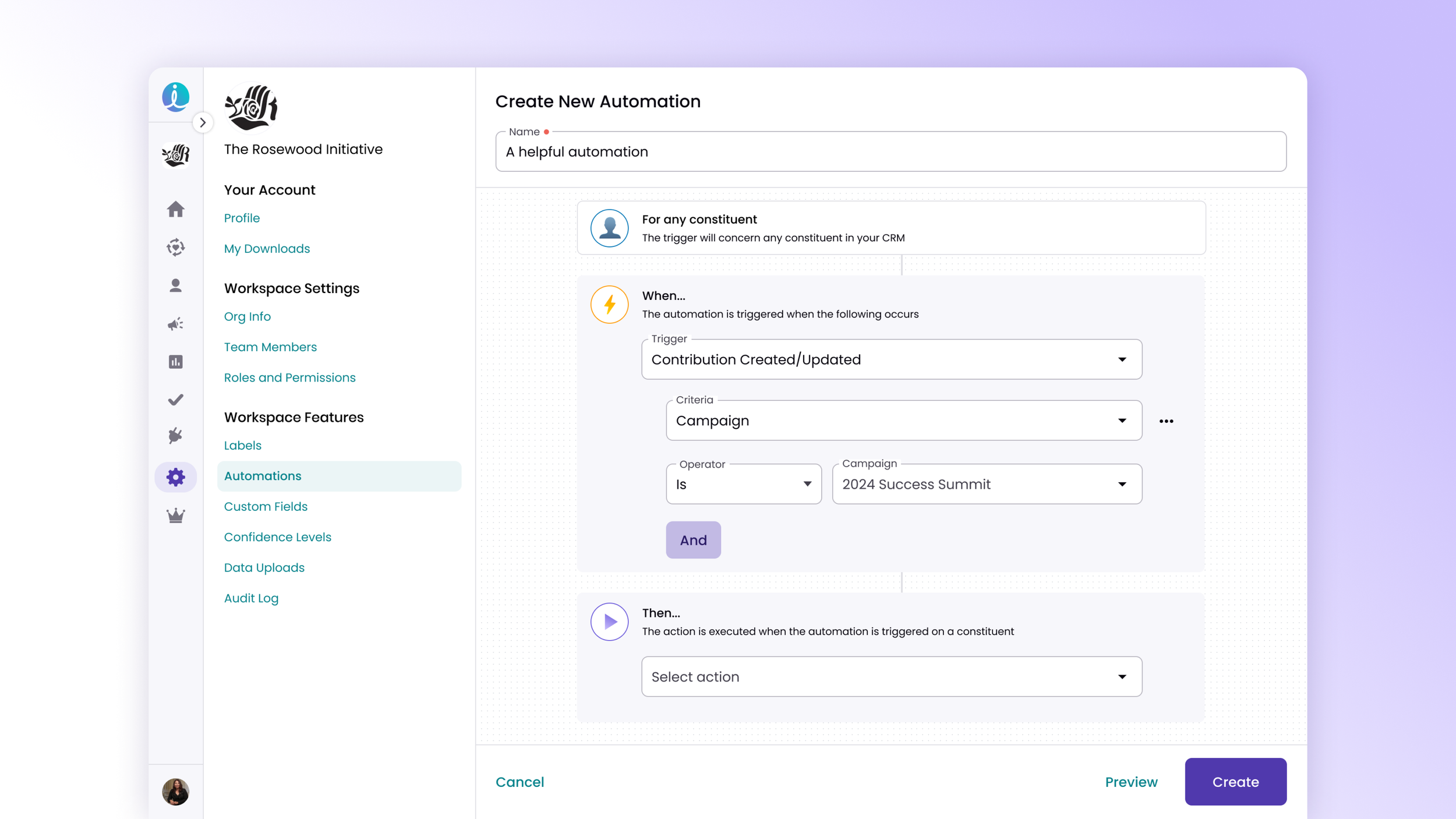Open the user avatar at bottom
This screenshot has width=1456, height=819.
coord(175,792)
